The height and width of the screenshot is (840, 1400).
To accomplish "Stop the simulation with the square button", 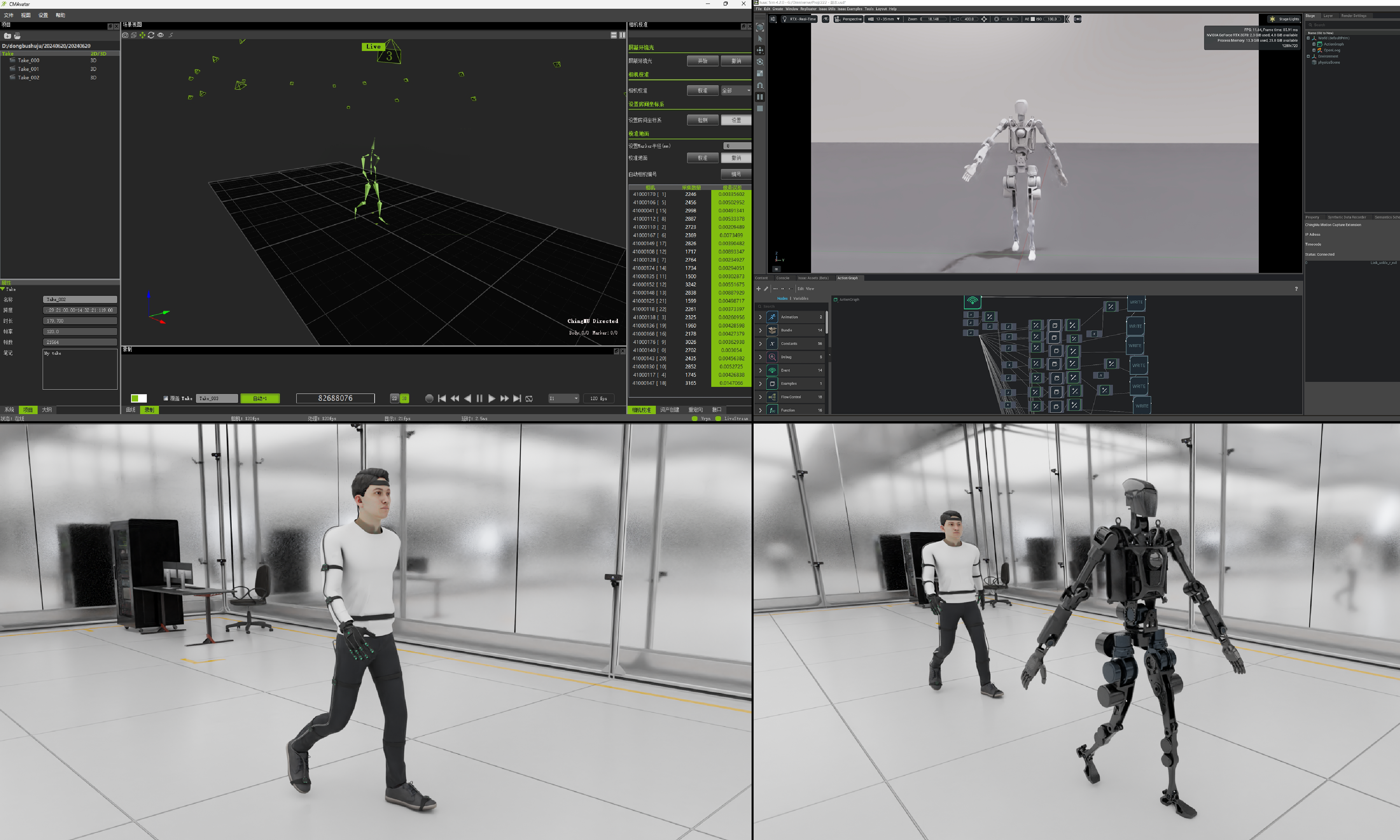I will point(760,109).
